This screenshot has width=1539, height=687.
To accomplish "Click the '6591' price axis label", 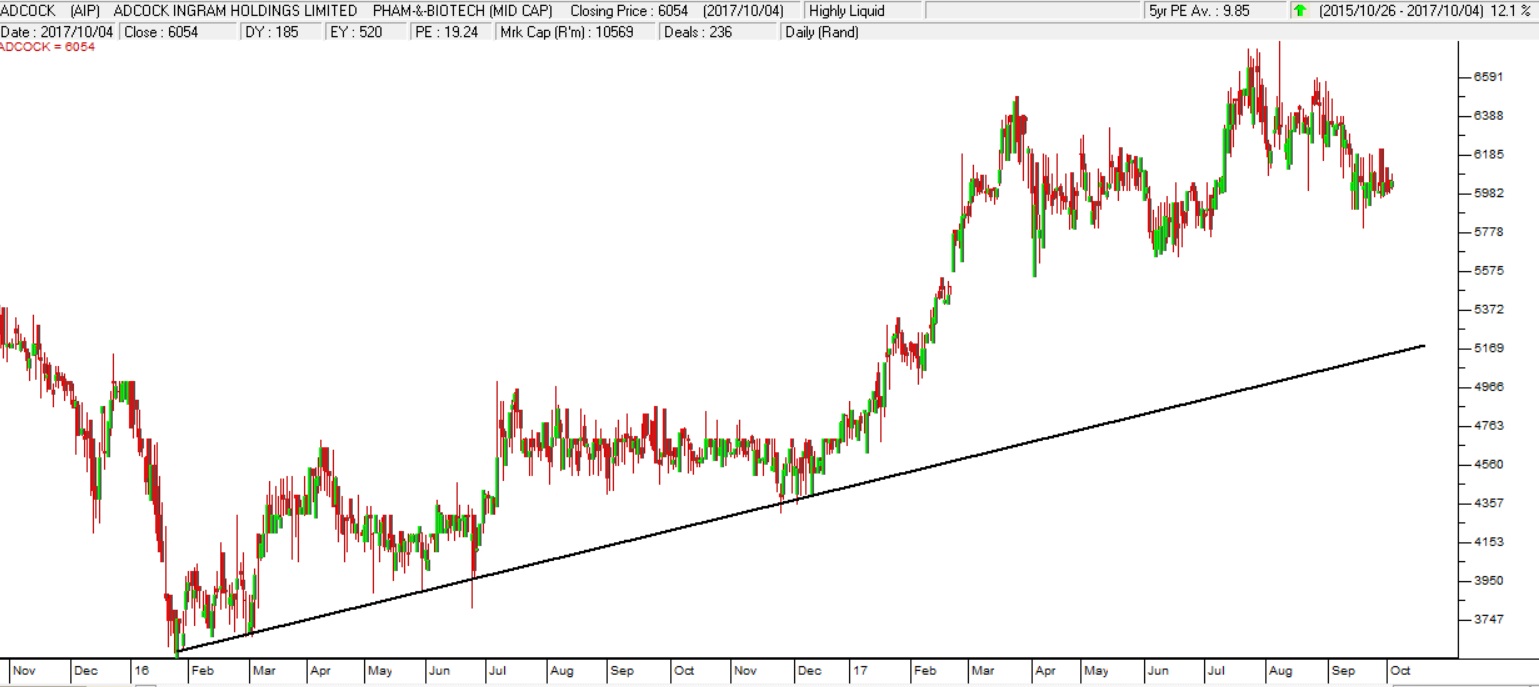I will tap(1488, 77).
